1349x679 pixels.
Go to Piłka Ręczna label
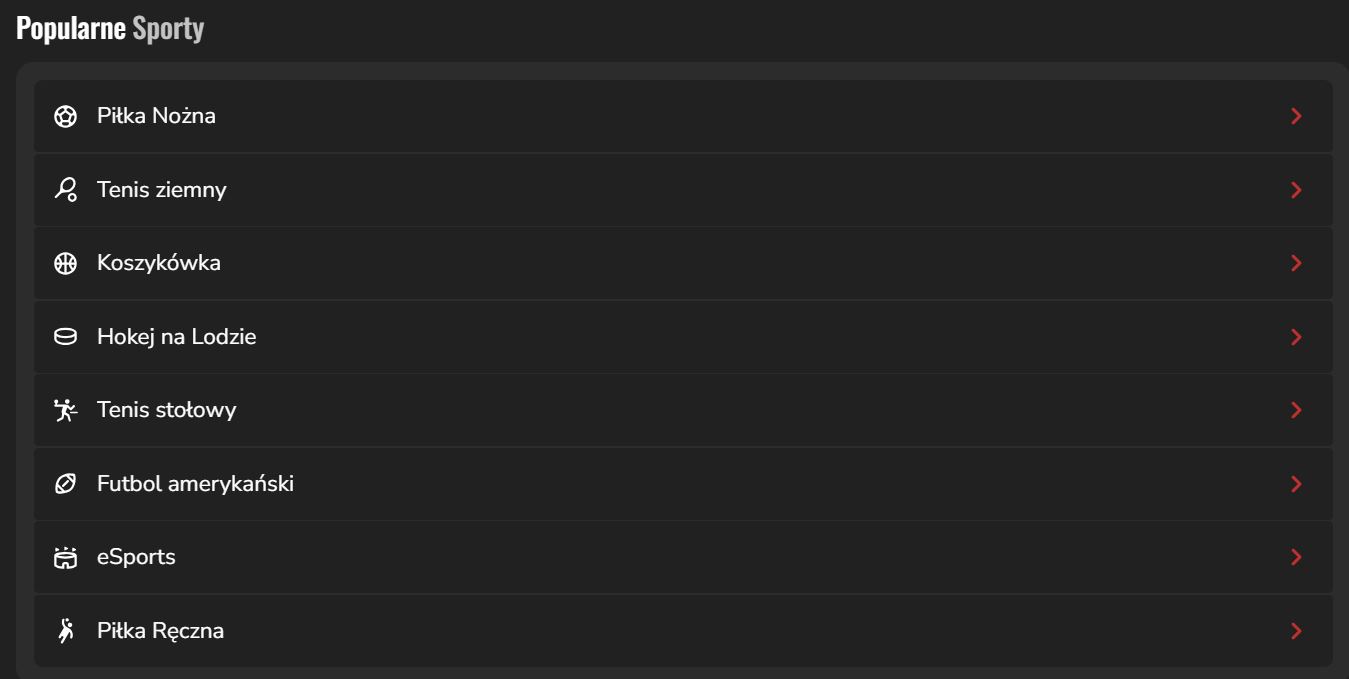point(160,631)
